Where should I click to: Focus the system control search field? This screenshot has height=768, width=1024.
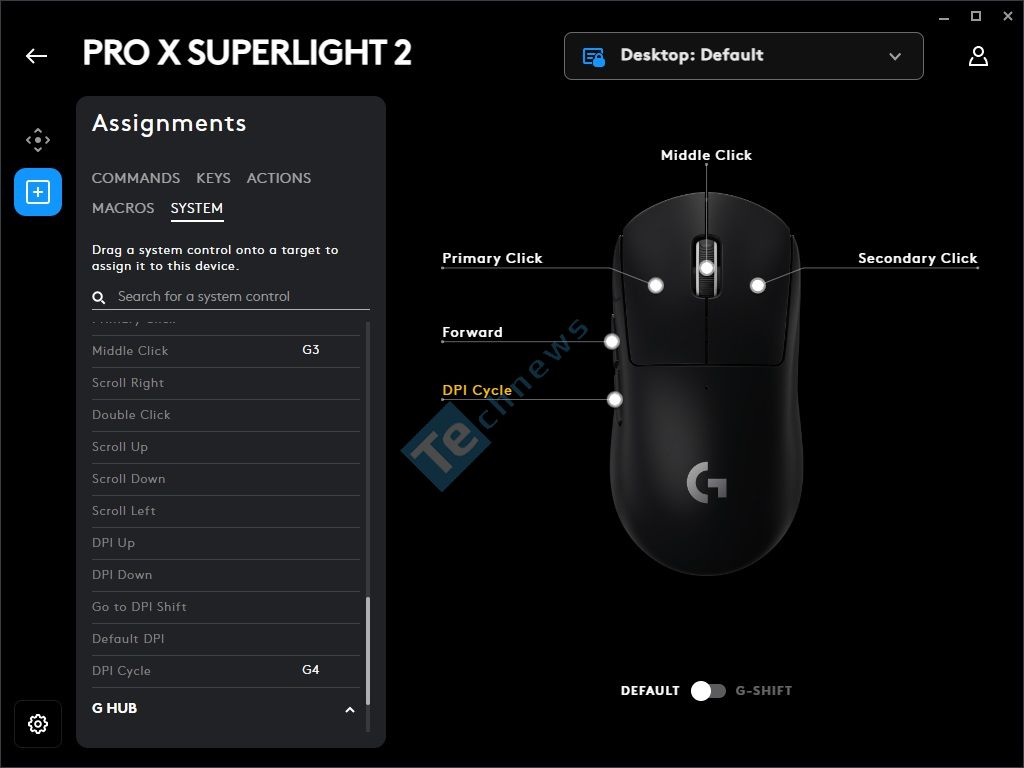(x=231, y=297)
